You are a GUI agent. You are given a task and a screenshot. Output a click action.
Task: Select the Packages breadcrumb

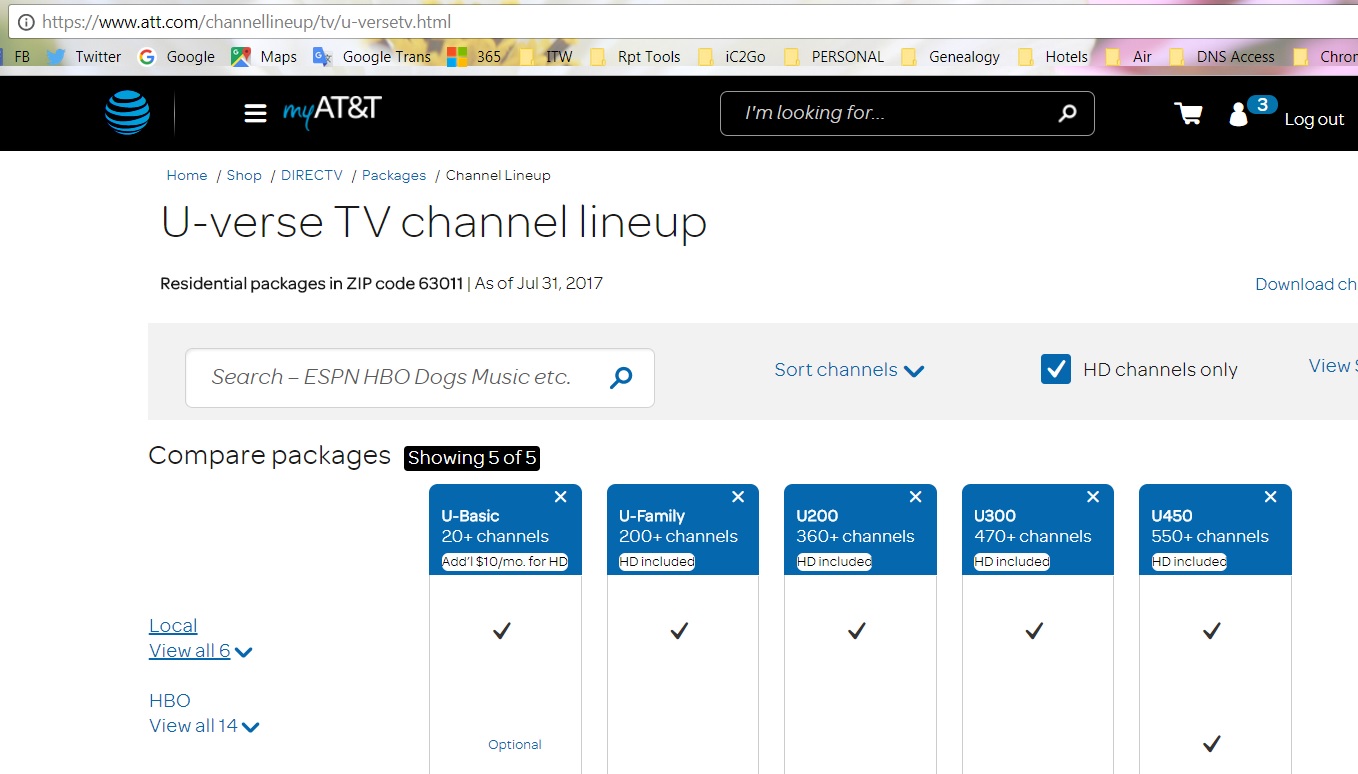[394, 175]
